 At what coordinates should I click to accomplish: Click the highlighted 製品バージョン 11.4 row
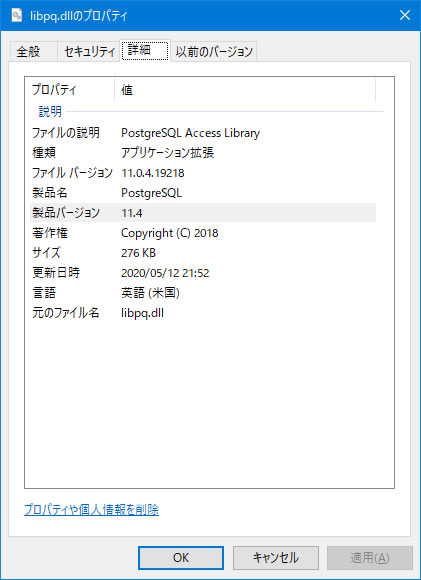coord(203,213)
